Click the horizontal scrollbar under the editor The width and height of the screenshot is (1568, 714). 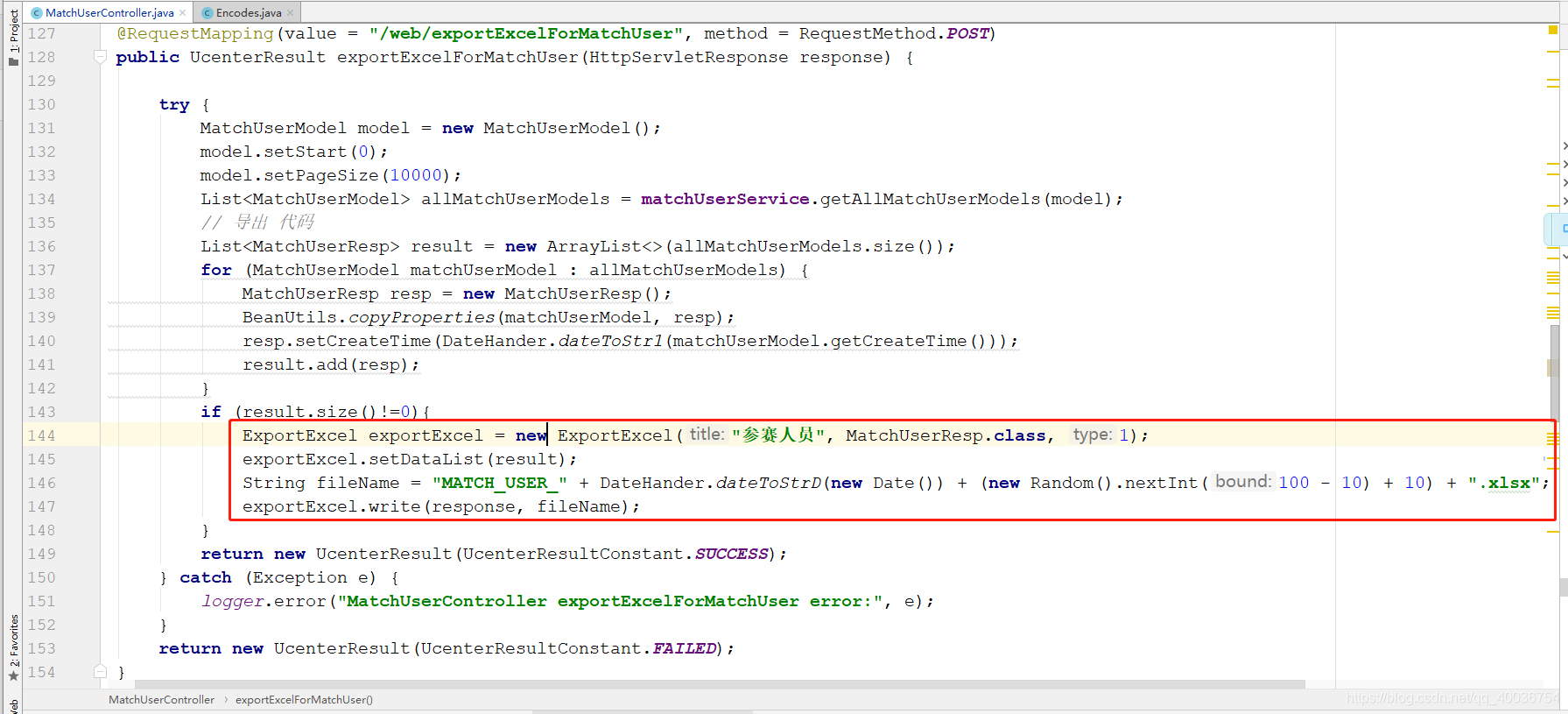(720, 684)
